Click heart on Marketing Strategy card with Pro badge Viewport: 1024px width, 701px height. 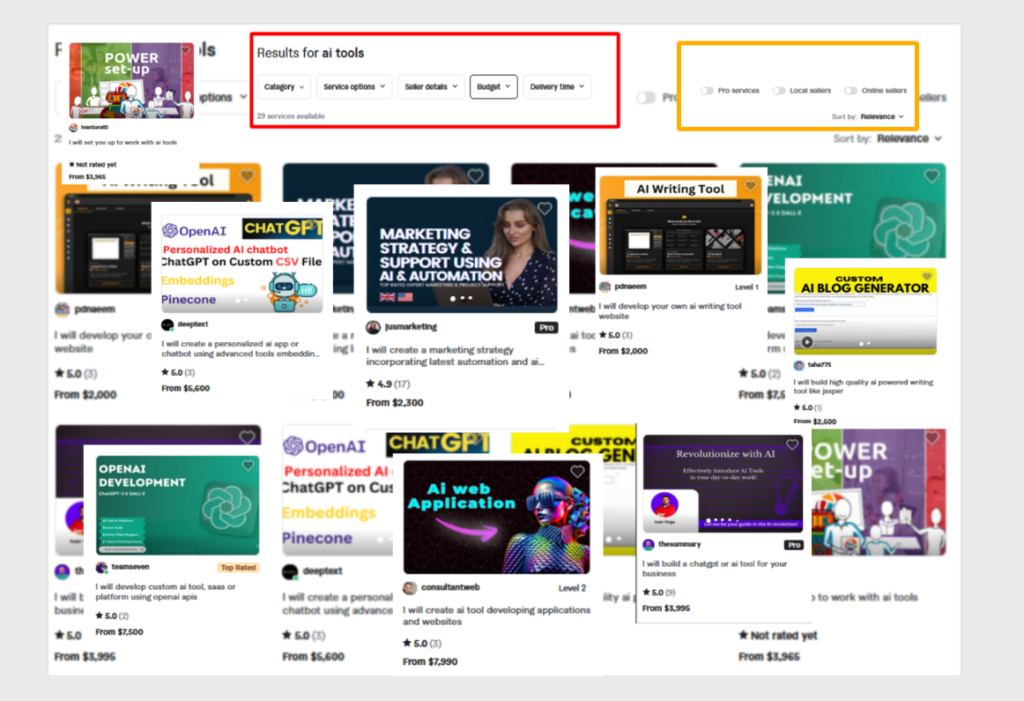[545, 208]
